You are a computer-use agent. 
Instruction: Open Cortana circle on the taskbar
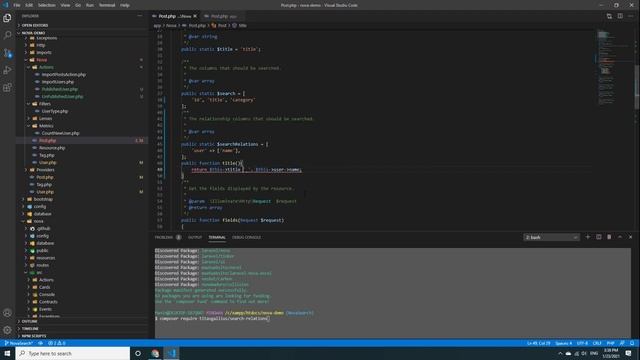tap(138, 353)
